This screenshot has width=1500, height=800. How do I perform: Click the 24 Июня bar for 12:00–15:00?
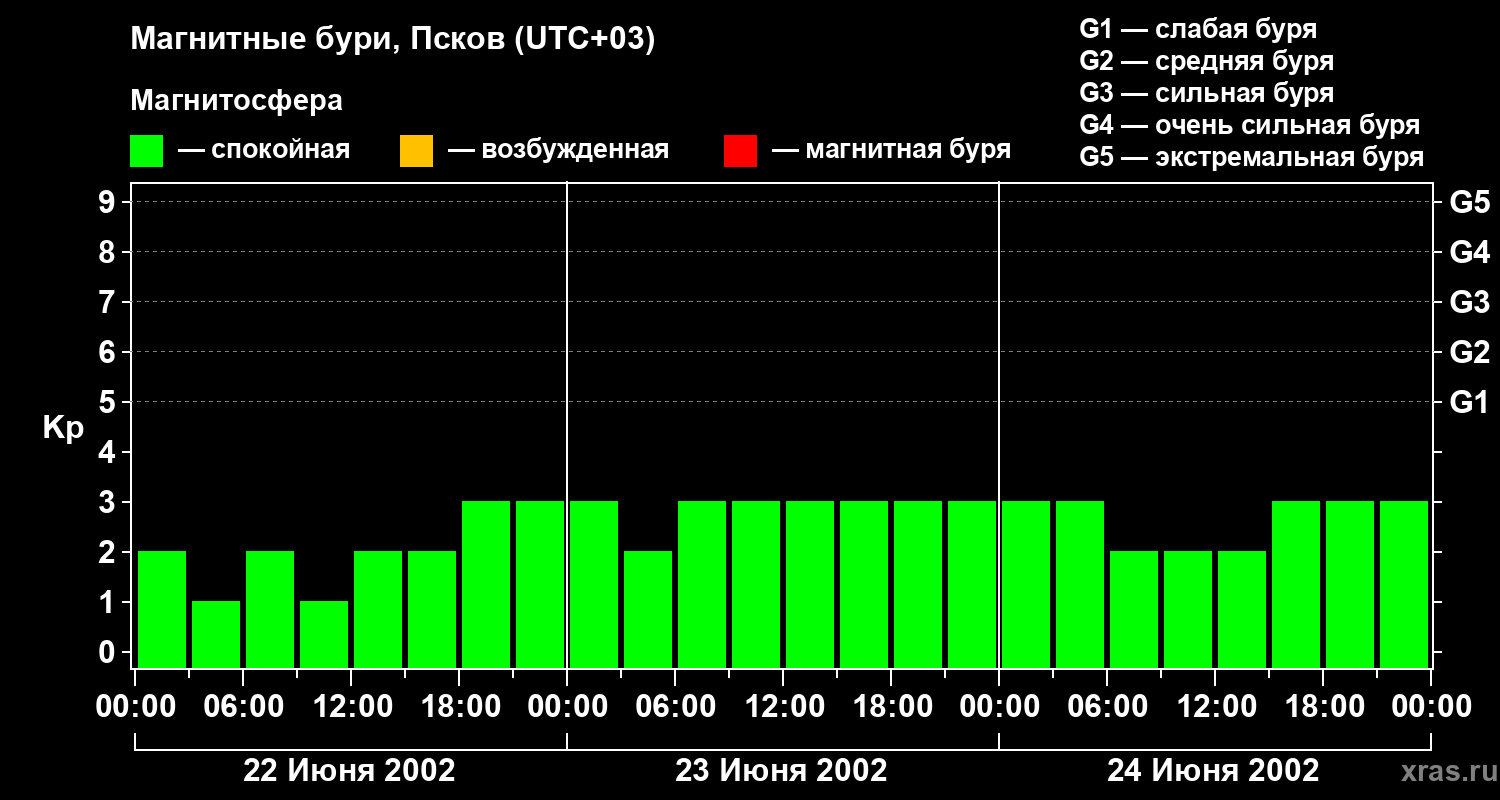[1242, 609]
